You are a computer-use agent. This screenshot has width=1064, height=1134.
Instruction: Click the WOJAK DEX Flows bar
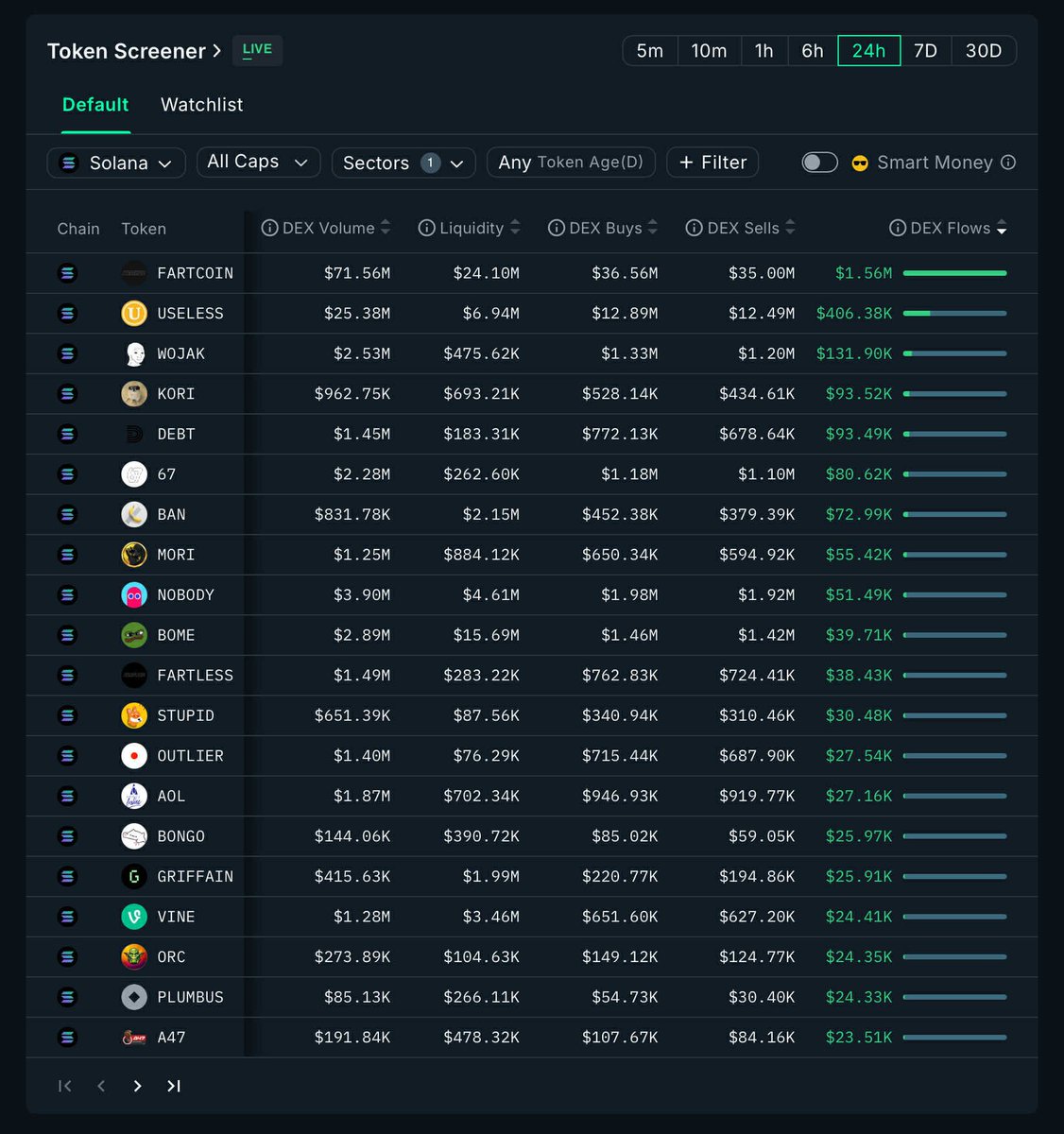coord(954,353)
